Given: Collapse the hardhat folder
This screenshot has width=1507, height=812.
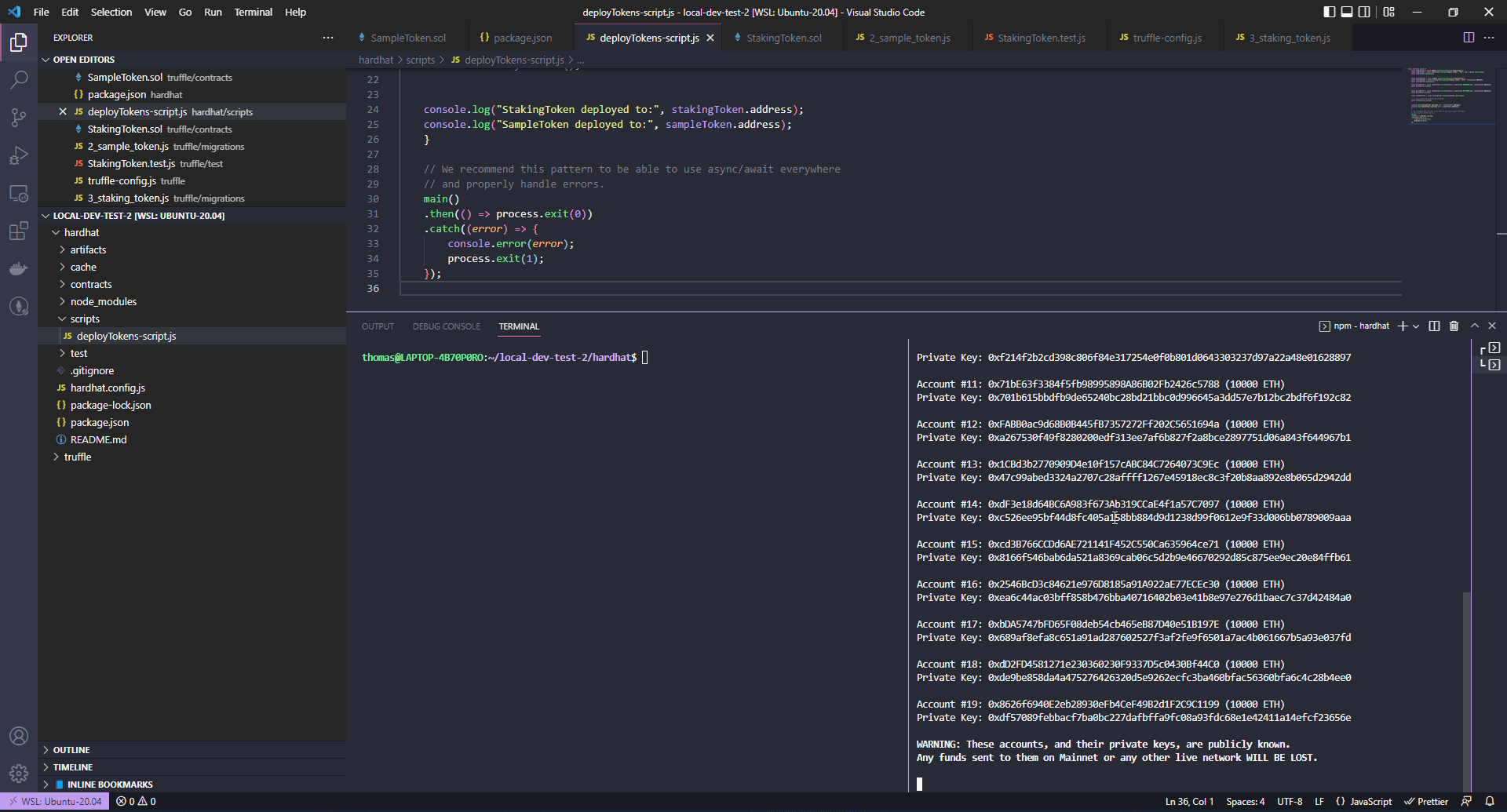Looking at the screenshot, I should (x=192, y=232).
